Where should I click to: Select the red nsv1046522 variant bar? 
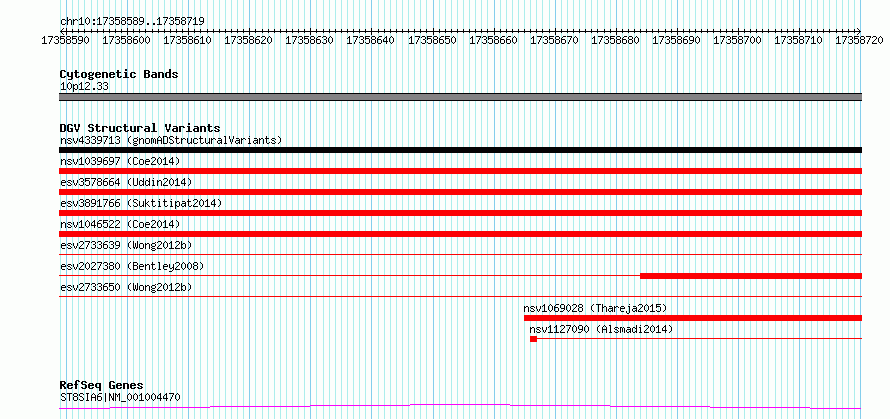coord(460,234)
